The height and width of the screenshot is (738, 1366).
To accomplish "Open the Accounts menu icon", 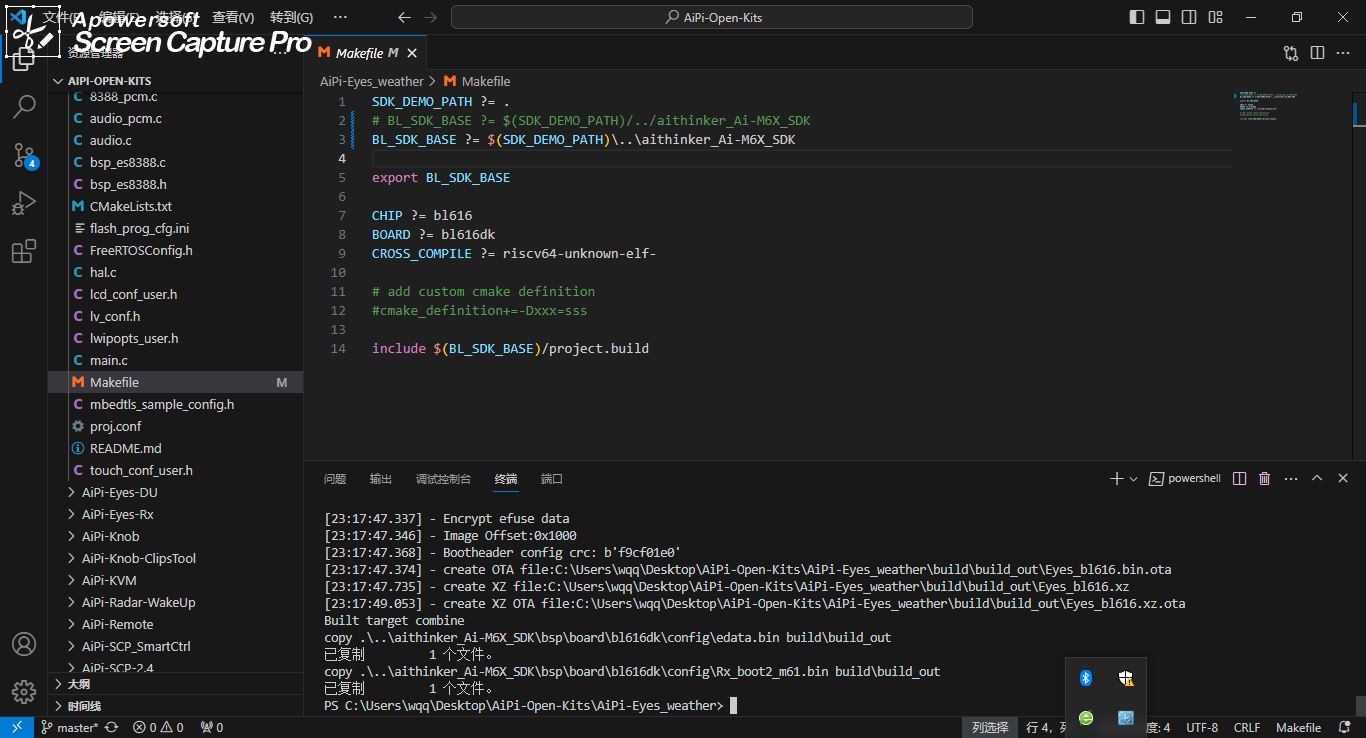I will pyautogui.click(x=24, y=644).
